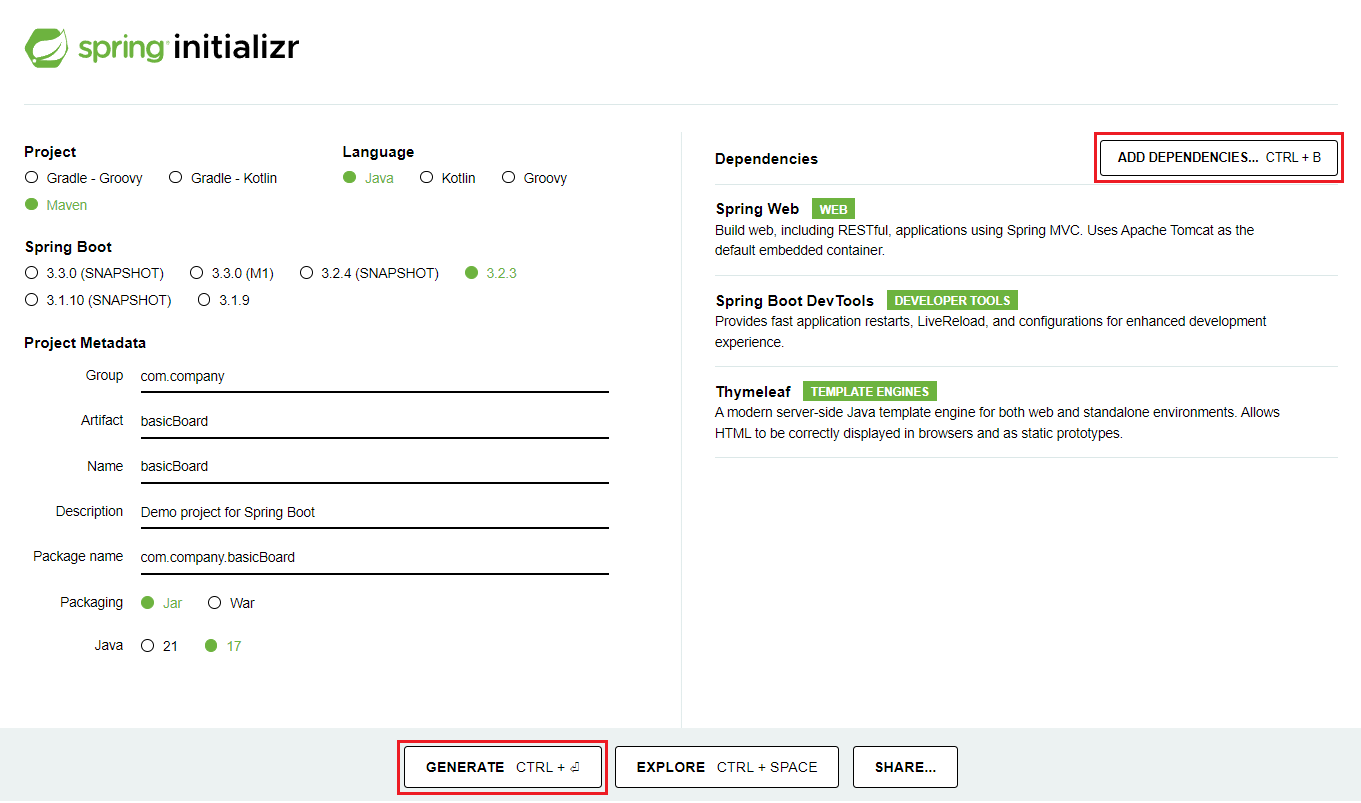Select Java version 17
This screenshot has width=1361, height=803.
223,646
